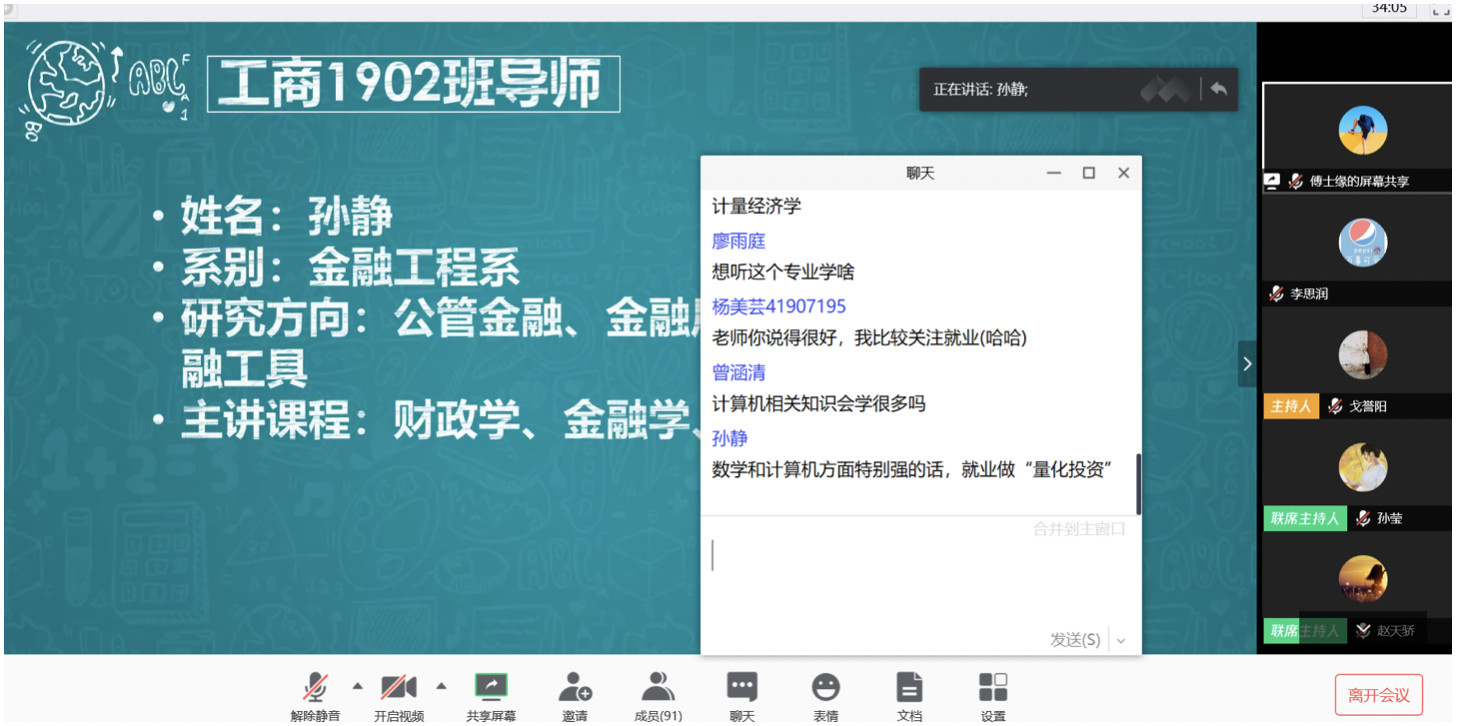Click the chat window vertical scrollbar

click(x=1138, y=484)
